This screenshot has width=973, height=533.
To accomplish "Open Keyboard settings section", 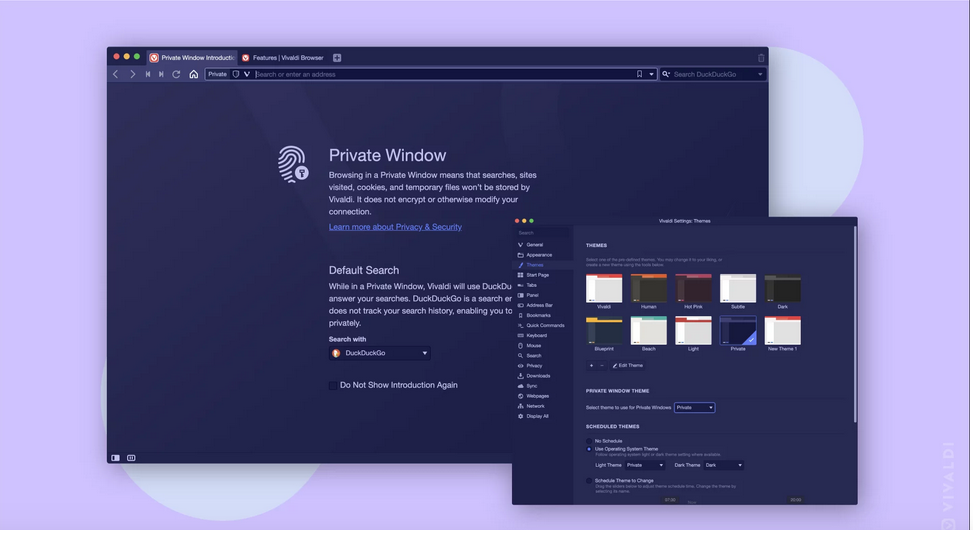I will pyautogui.click(x=540, y=336).
